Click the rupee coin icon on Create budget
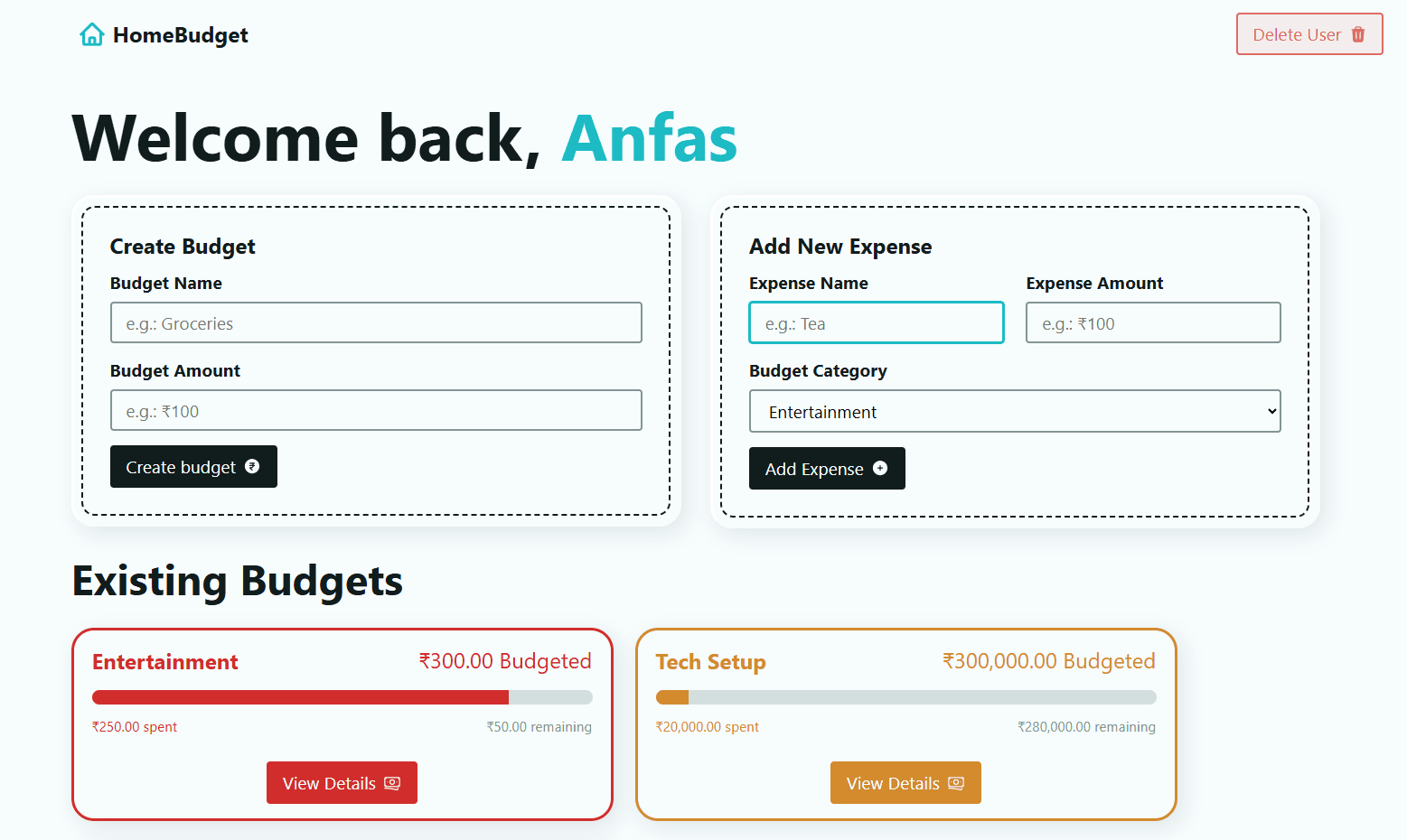 252,466
